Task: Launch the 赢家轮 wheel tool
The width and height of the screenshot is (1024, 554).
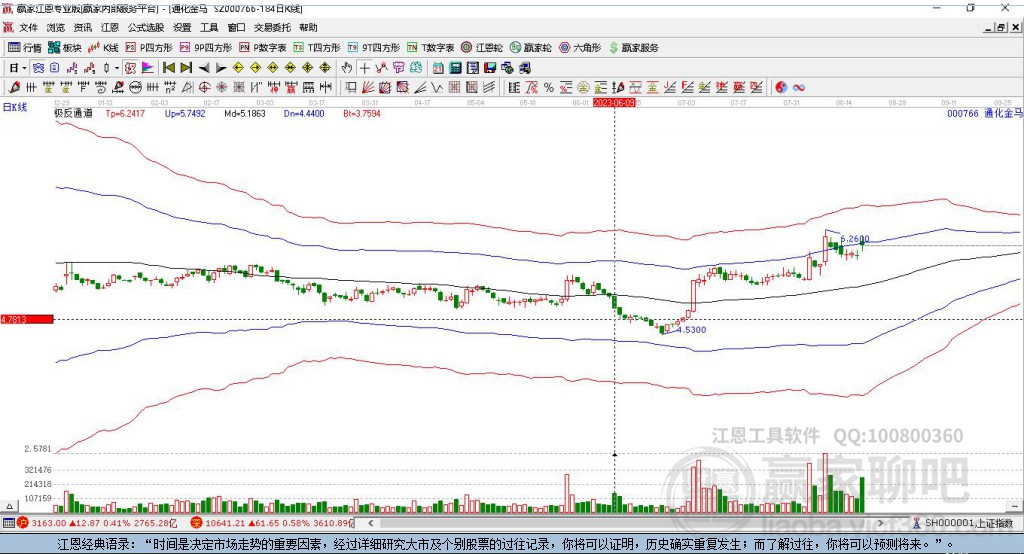Action: (x=530, y=48)
